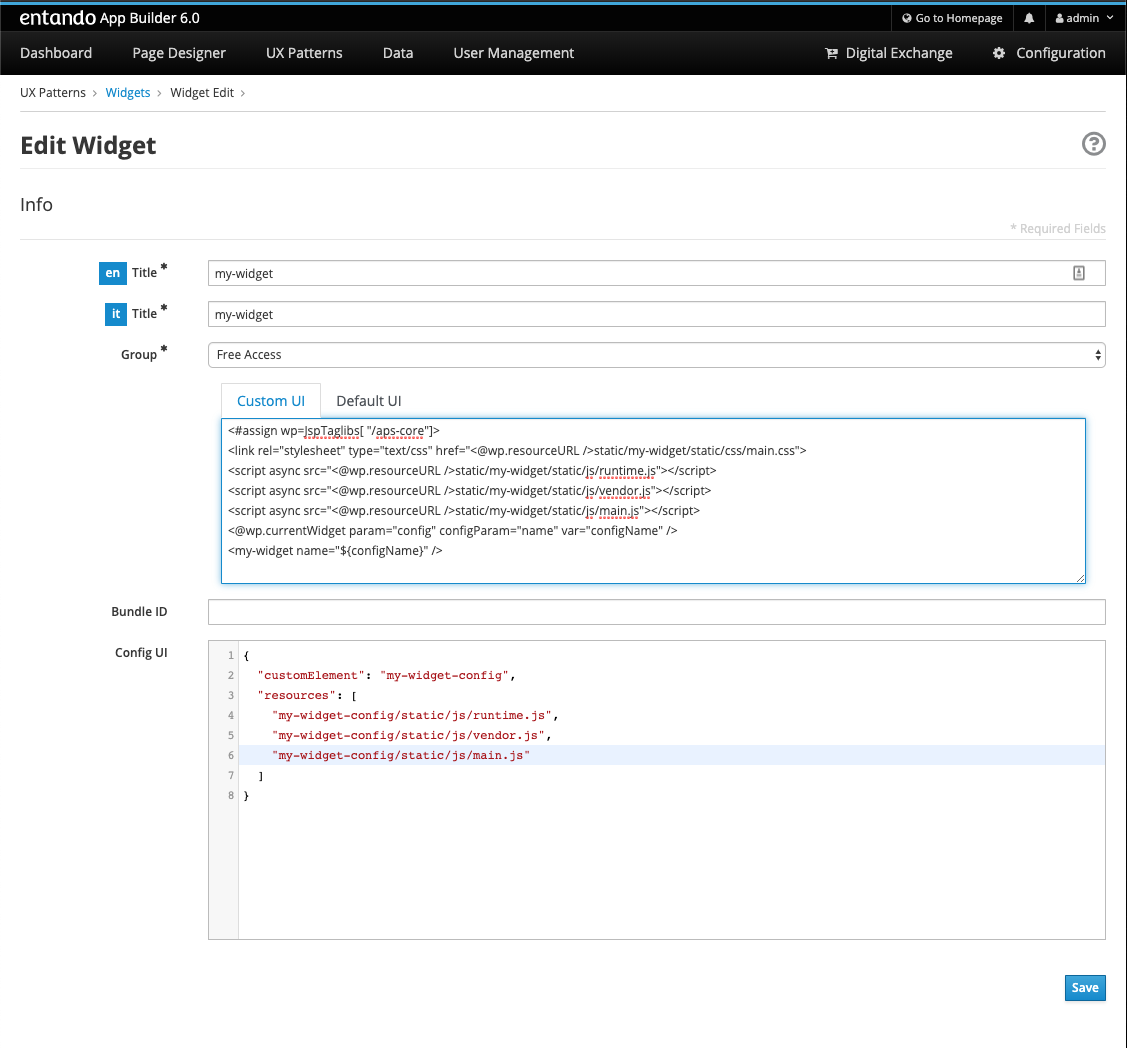Screen dimensions: 1127x1048
Task: Click the Configuration gear icon
Action: click(999, 54)
